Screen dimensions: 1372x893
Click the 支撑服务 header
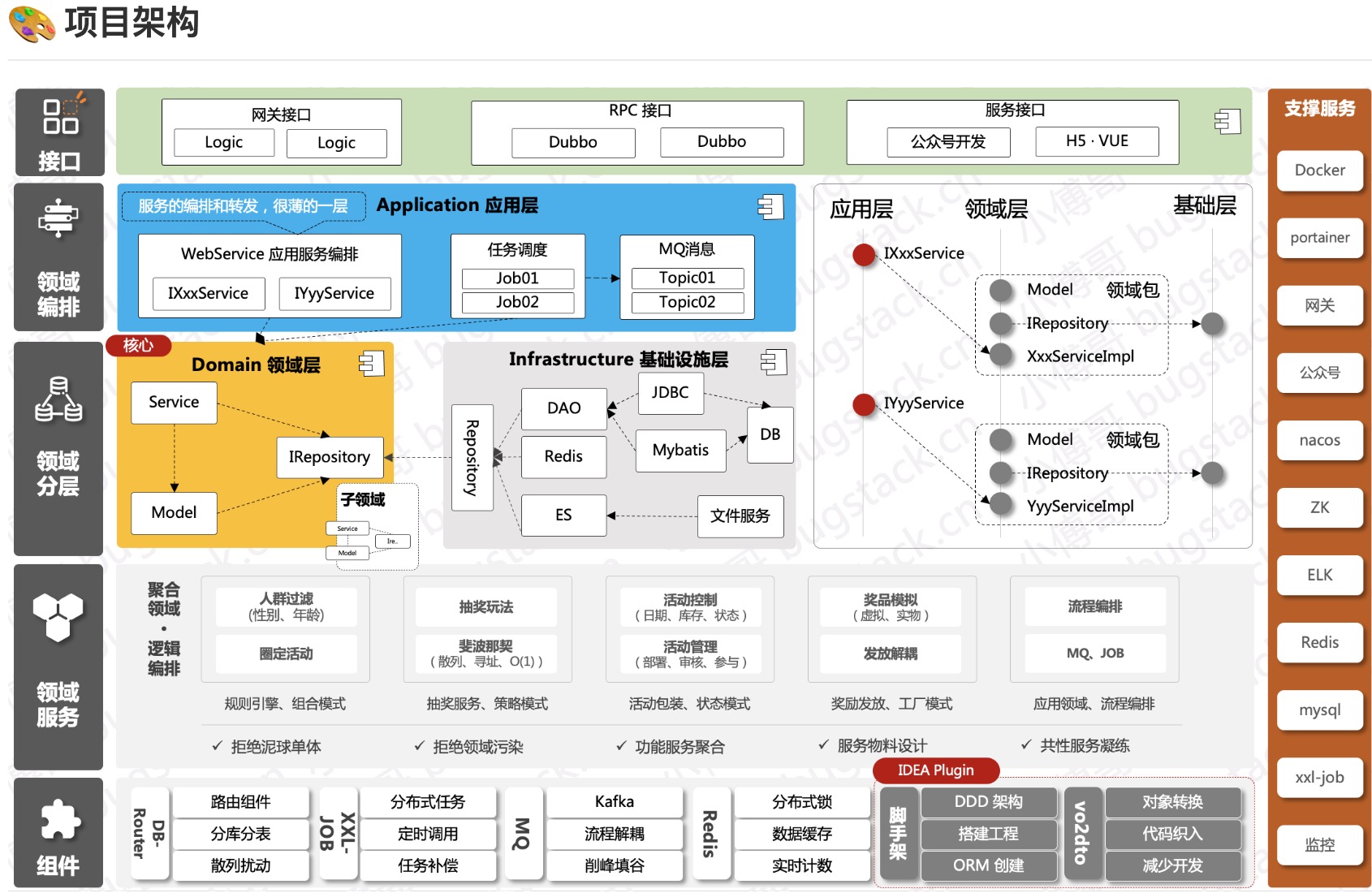[1320, 109]
